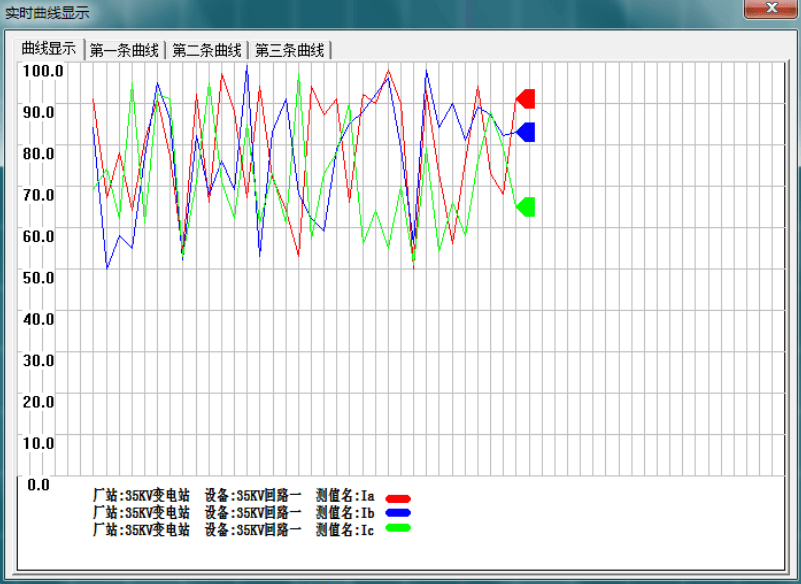Close the 实时曲线显示 window
Screen dimensions: 801x584
tap(769, 9)
